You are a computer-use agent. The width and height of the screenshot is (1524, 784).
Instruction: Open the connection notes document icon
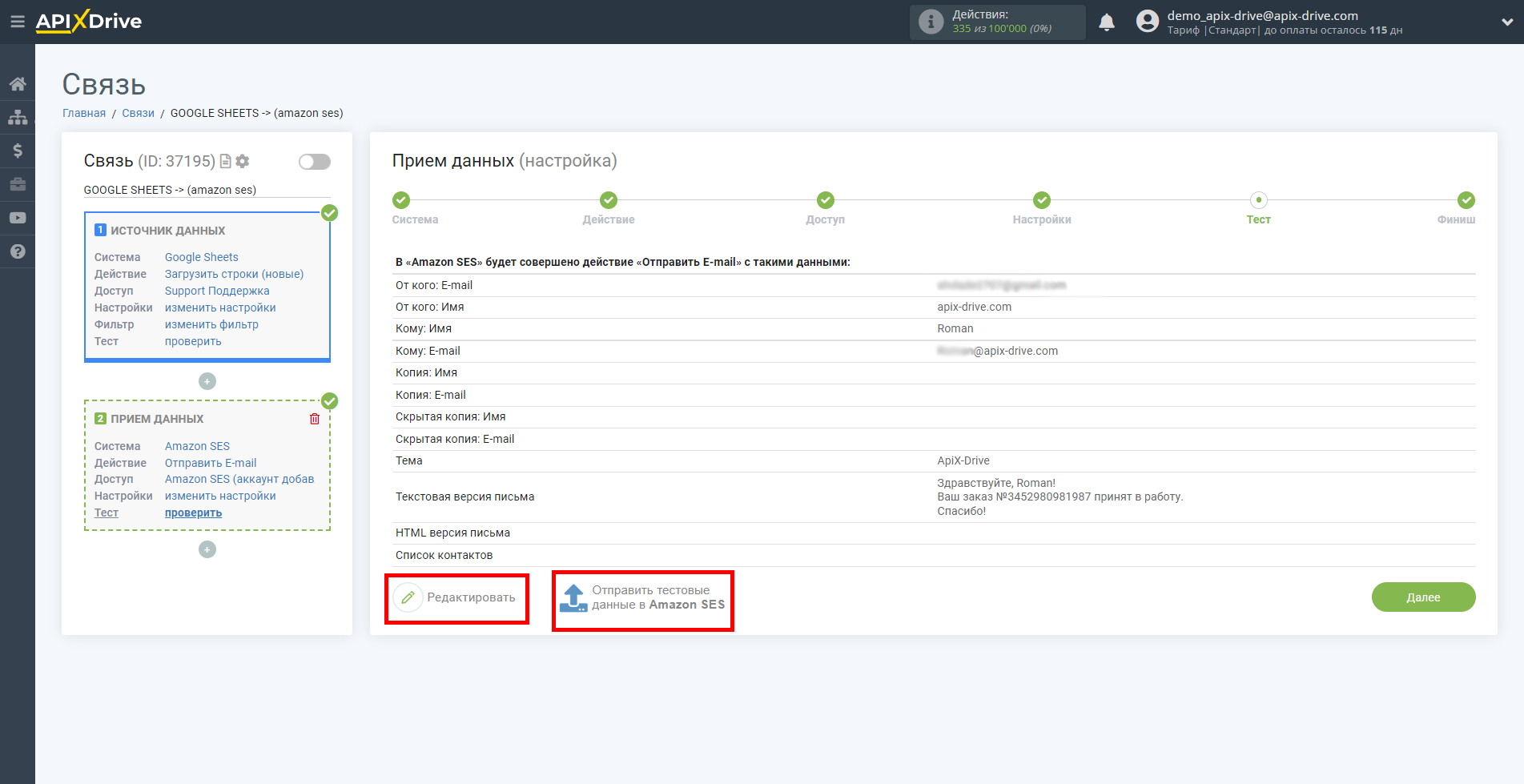(x=226, y=161)
